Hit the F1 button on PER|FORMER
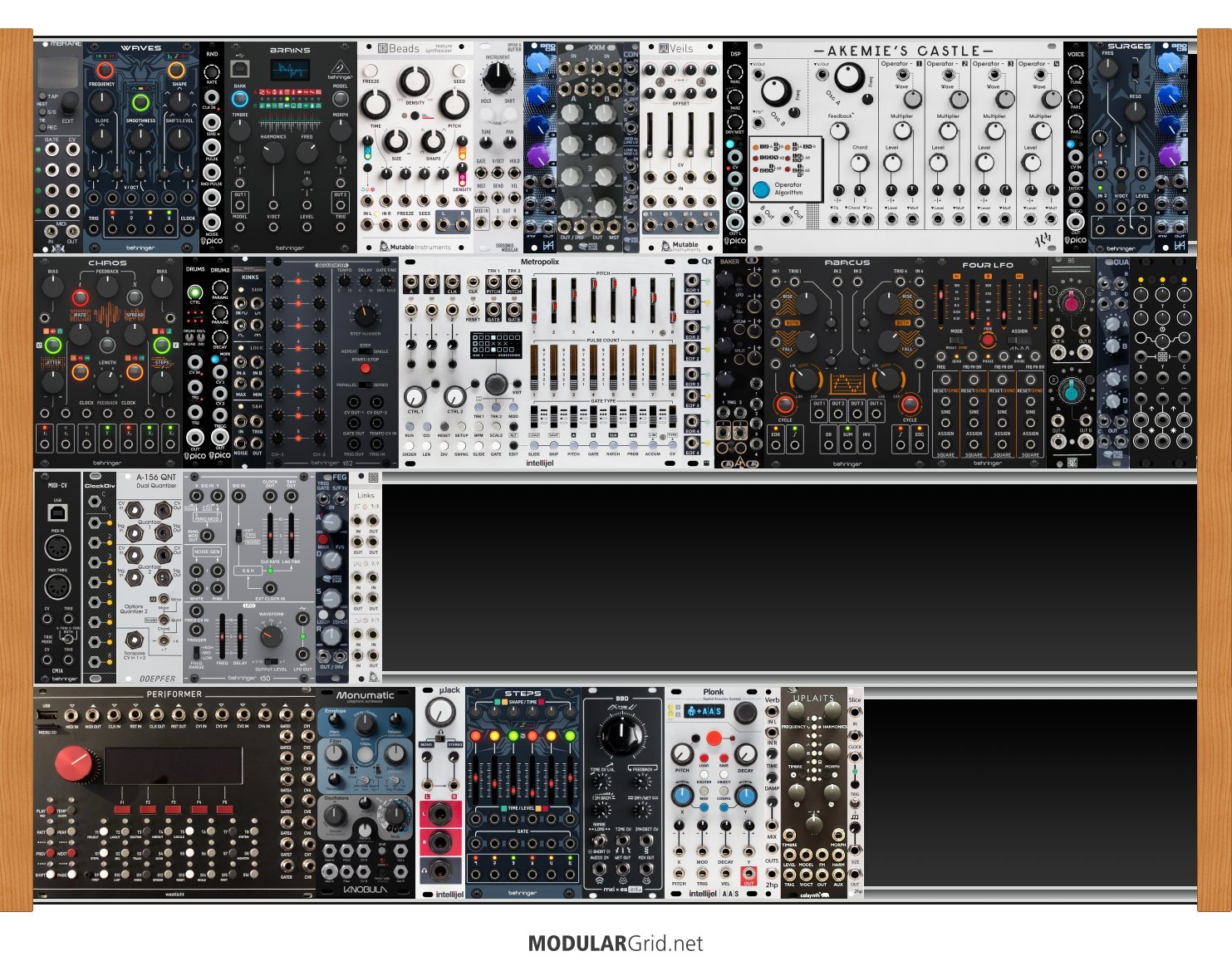 (122, 809)
